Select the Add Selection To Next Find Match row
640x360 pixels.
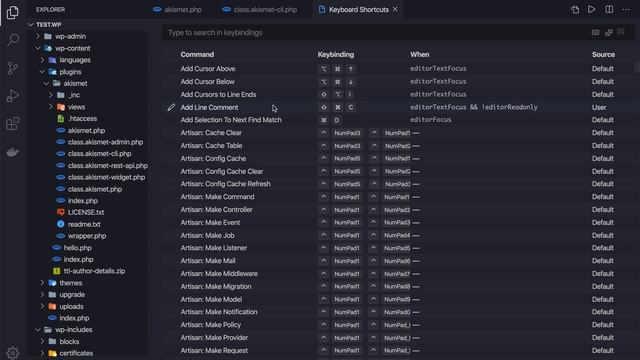398,120
